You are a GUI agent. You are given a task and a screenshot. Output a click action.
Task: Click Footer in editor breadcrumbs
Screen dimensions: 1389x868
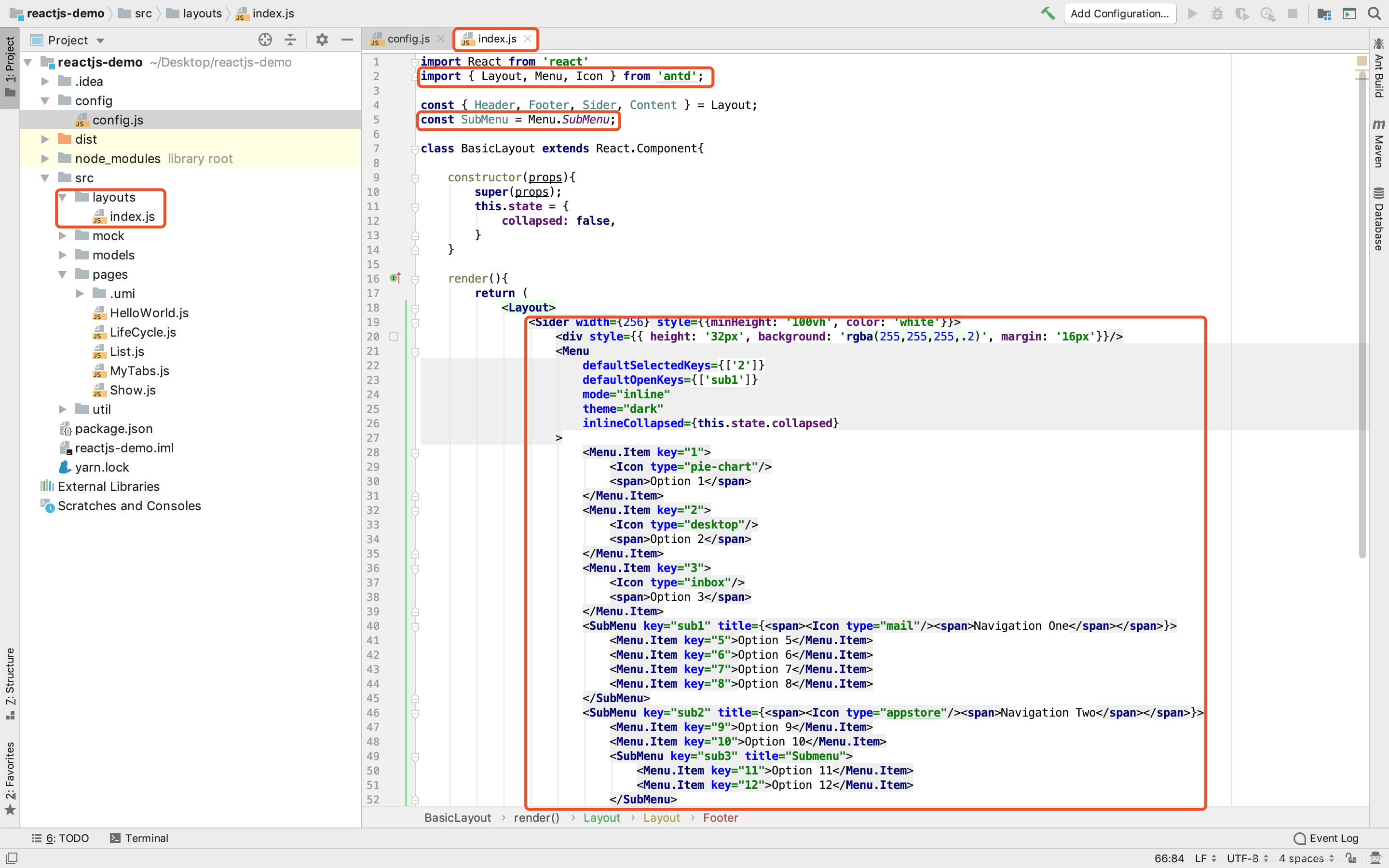721,817
